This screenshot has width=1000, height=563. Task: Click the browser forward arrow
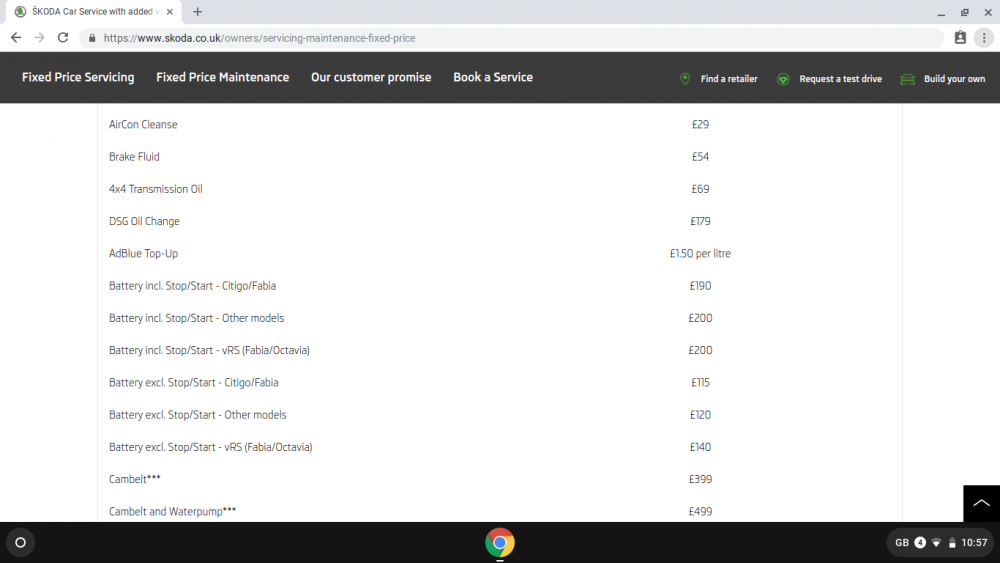coord(40,38)
